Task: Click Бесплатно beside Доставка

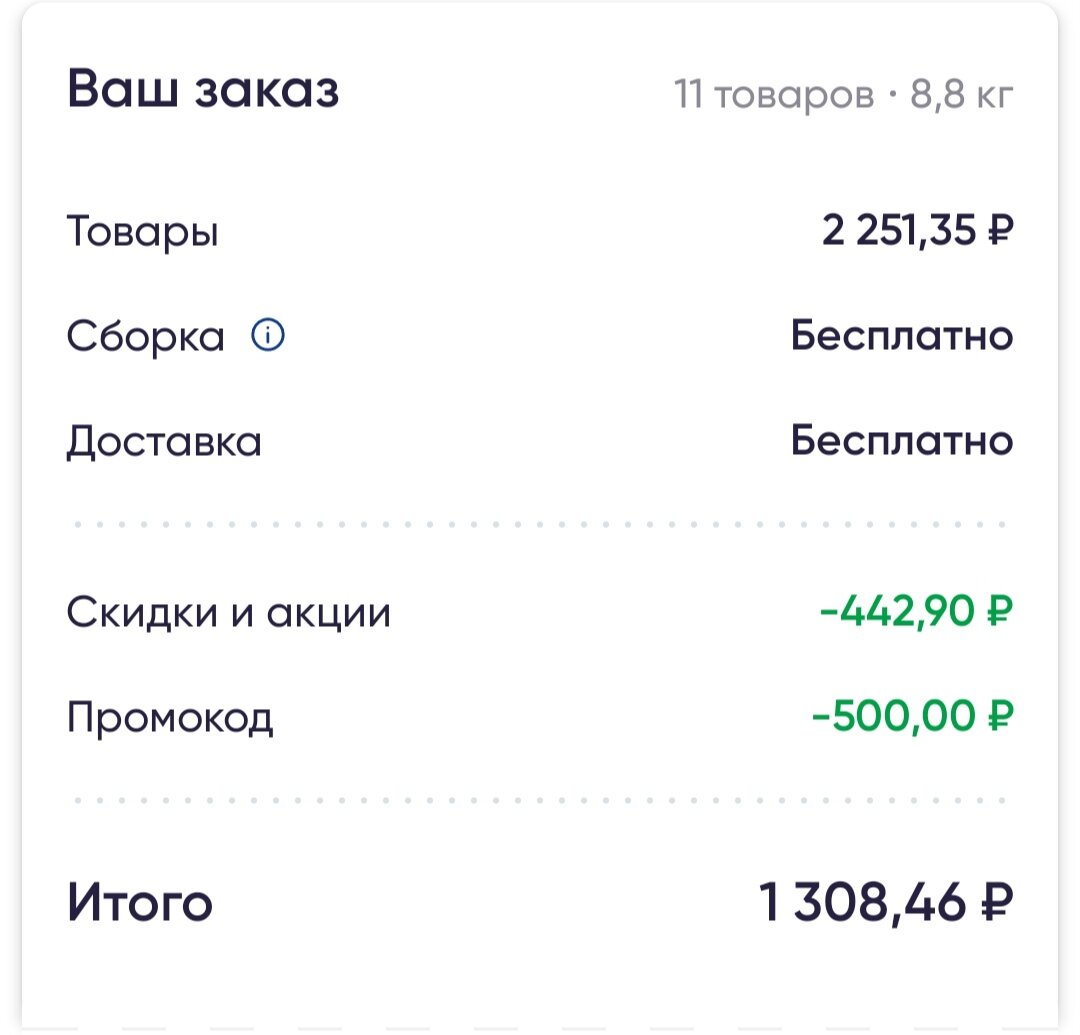Action: pos(900,439)
